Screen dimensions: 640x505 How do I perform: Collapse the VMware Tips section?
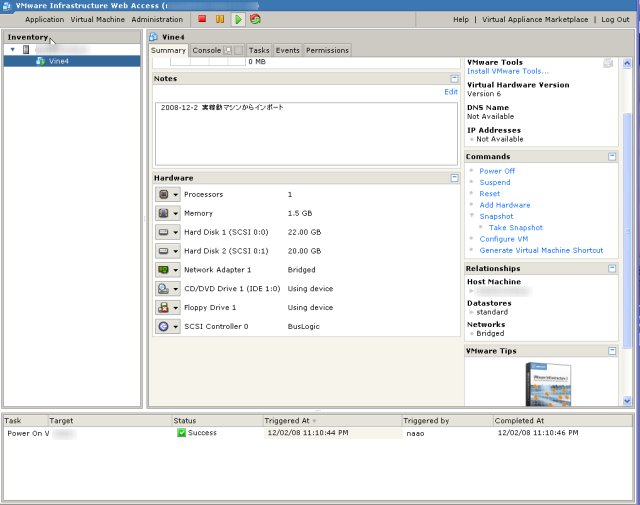[612, 351]
